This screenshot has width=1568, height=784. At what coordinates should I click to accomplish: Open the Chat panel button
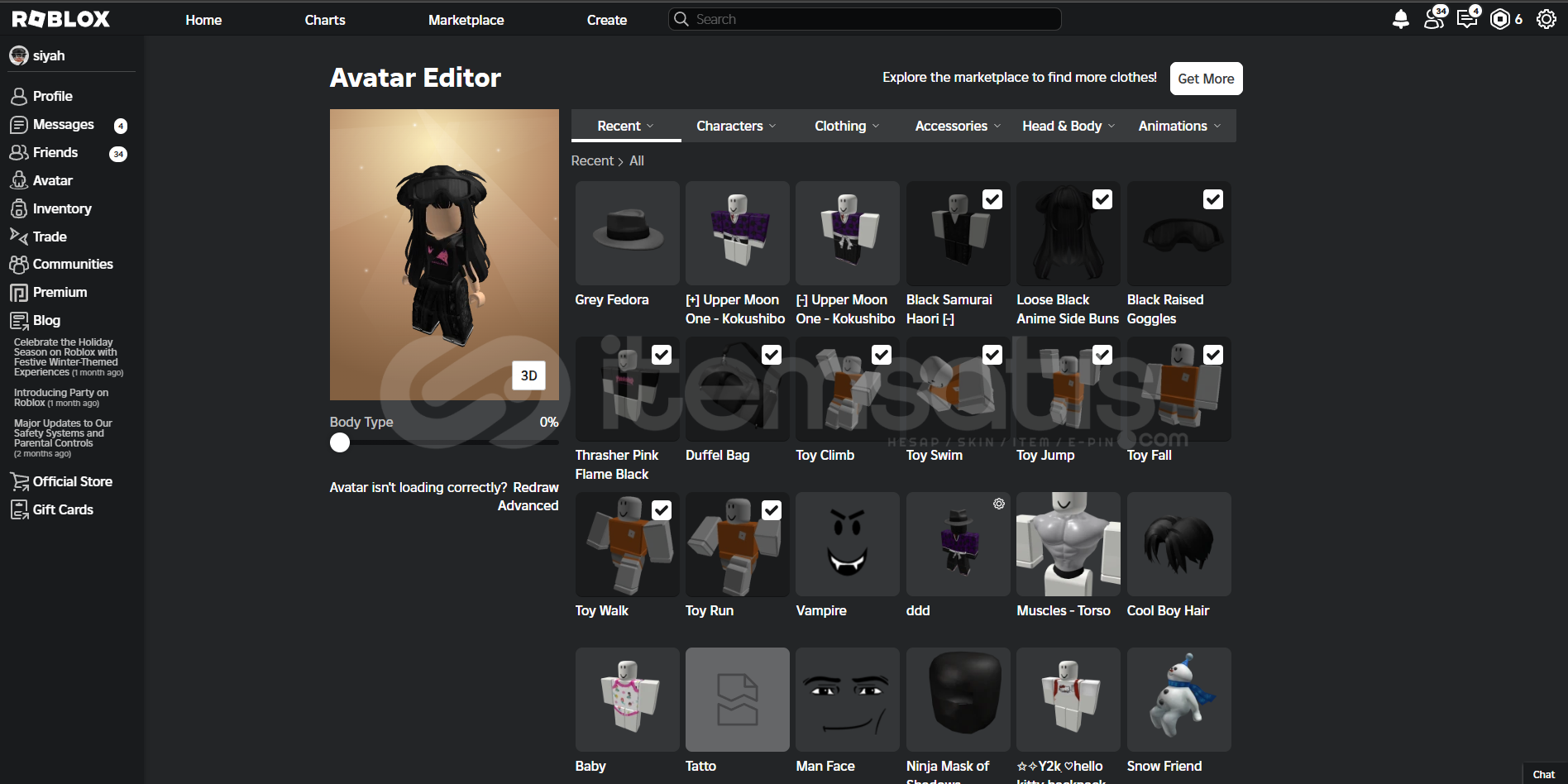pyautogui.click(x=1544, y=774)
